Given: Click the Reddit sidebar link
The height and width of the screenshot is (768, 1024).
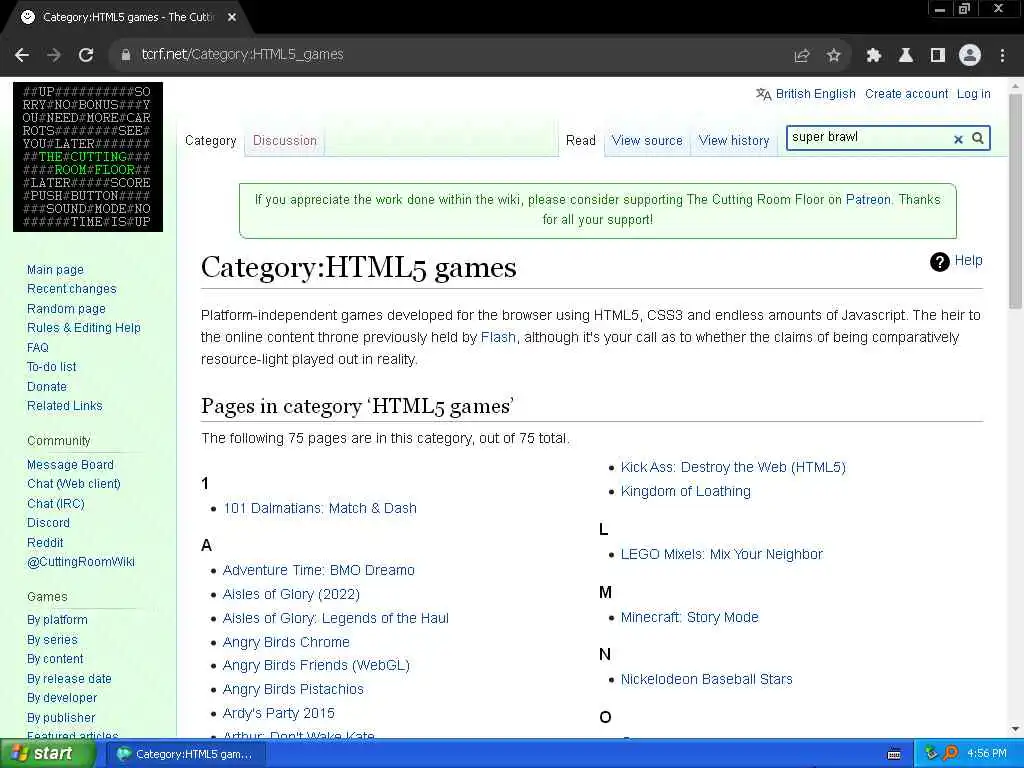Looking at the screenshot, I should [45, 542].
